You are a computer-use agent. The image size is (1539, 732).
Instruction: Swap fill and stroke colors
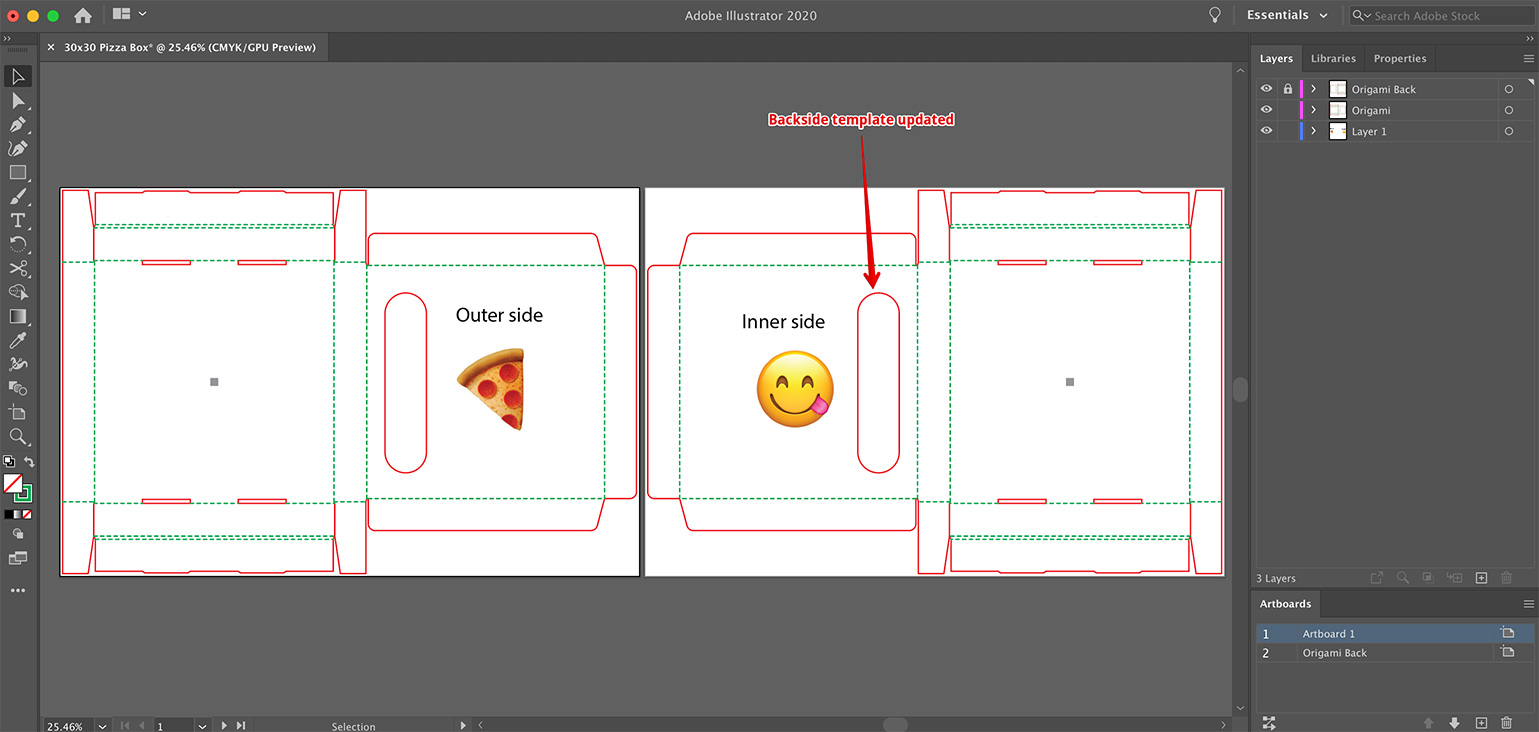pos(29,462)
